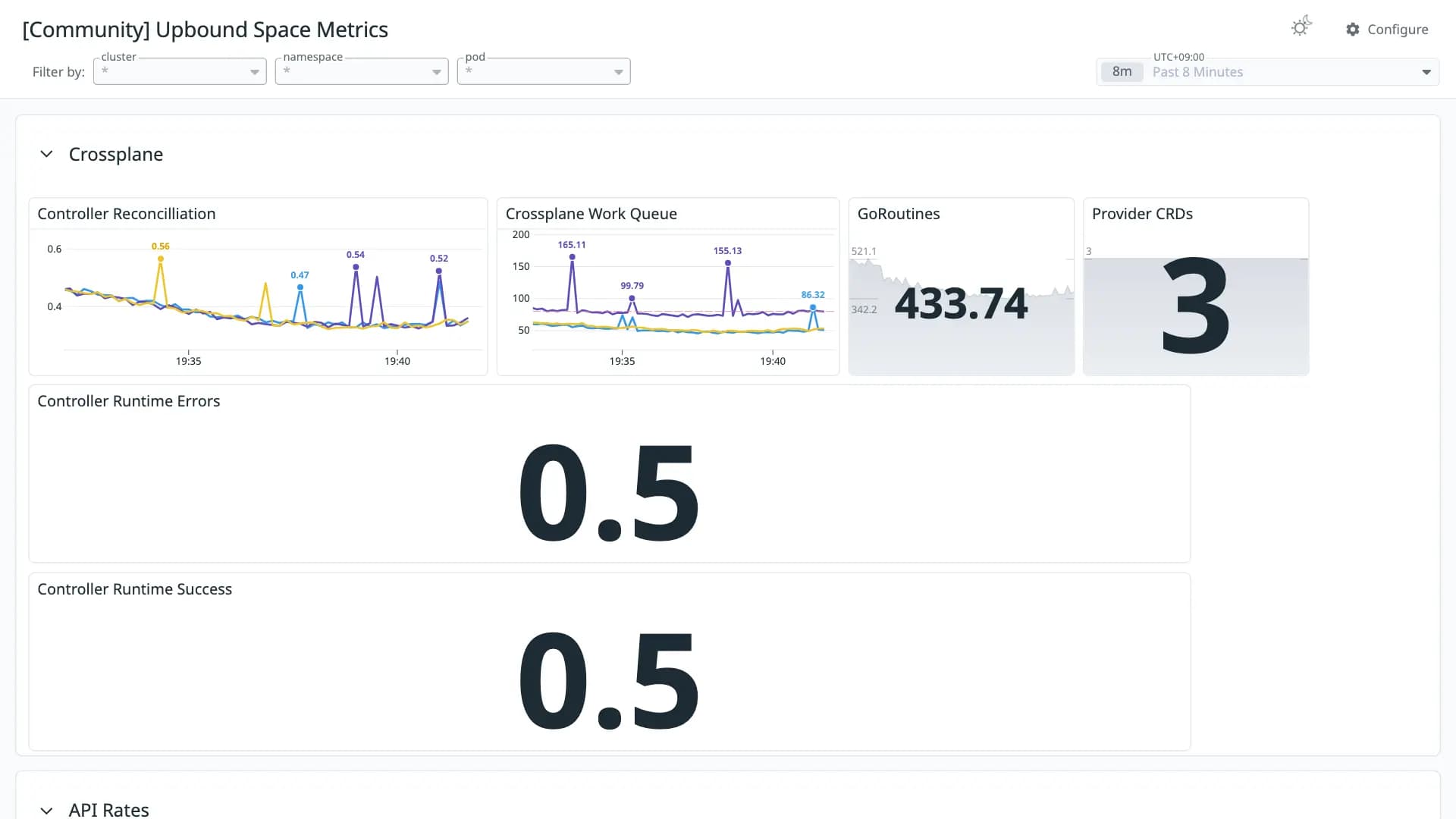Toggle the light/dark theme icon

tap(1301, 27)
